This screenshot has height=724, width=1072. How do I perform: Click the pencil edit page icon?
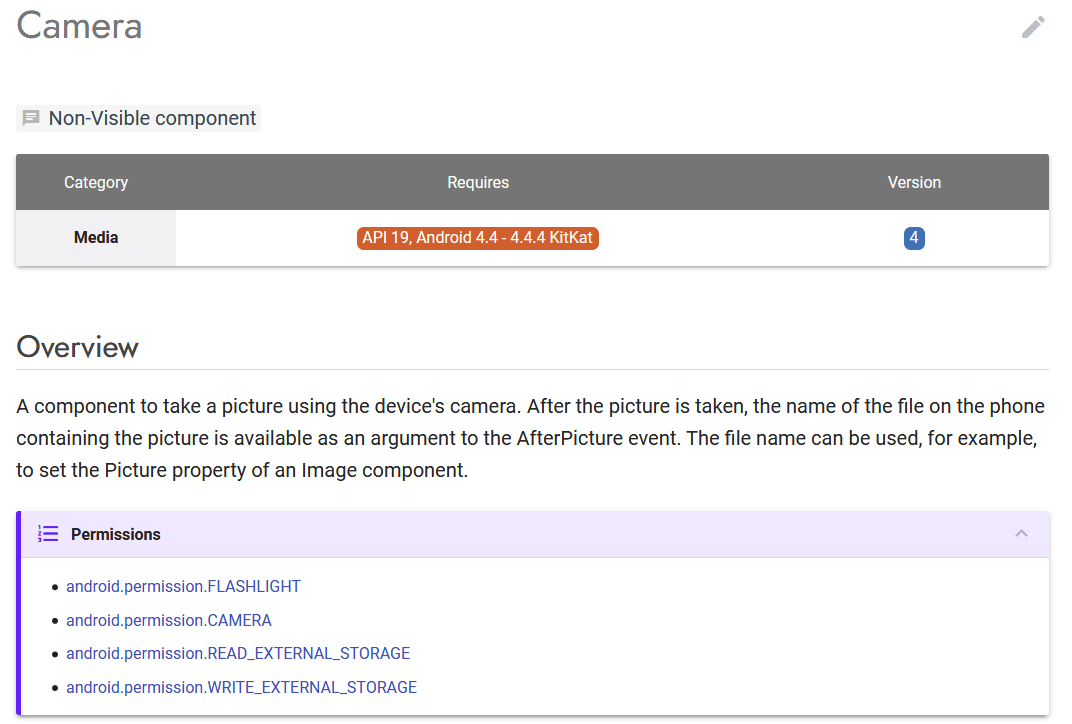click(x=1033, y=27)
